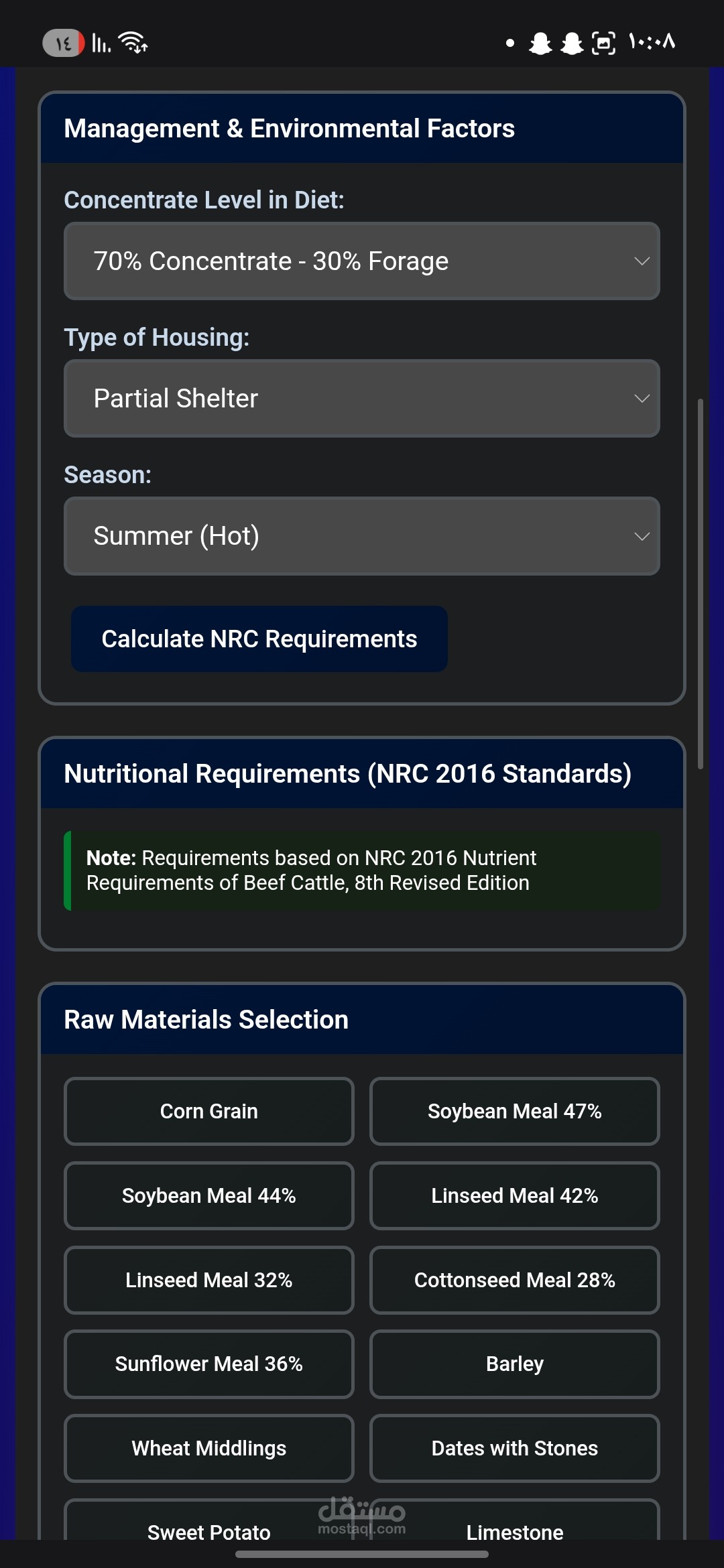Screen dimensions: 724x1568
Task: Tap the screen capture status icon
Action: coord(603,44)
